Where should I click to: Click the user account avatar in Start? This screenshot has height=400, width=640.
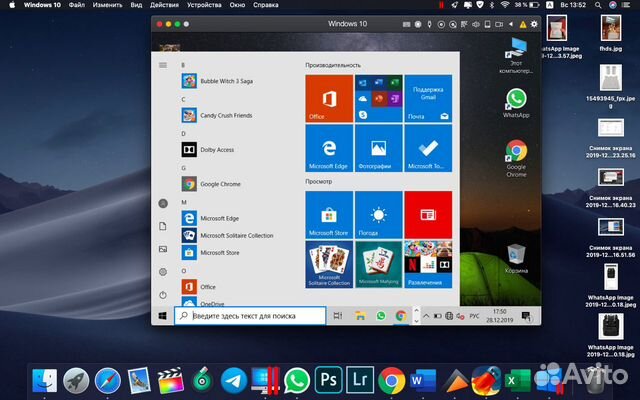[x=163, y=203]
